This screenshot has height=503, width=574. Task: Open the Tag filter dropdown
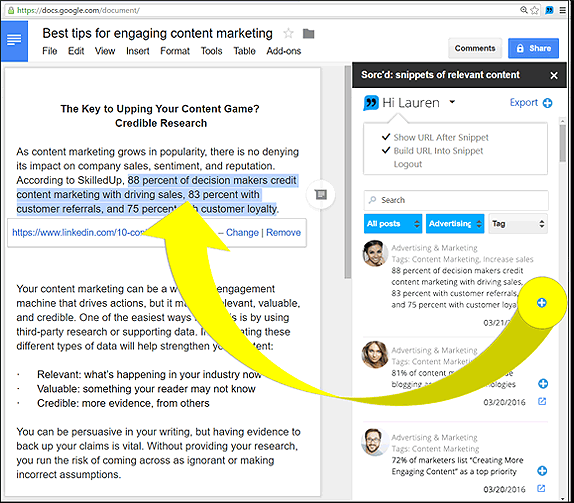tap(518, 224)
